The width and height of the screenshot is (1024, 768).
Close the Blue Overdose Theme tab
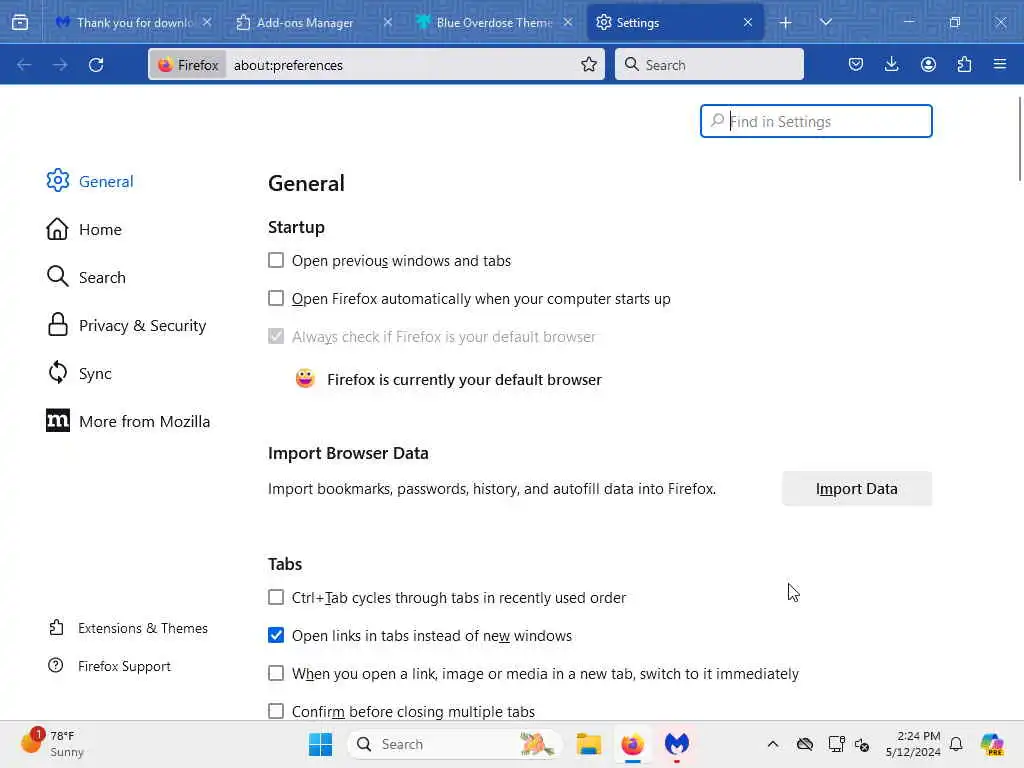(x=568, y=22)
